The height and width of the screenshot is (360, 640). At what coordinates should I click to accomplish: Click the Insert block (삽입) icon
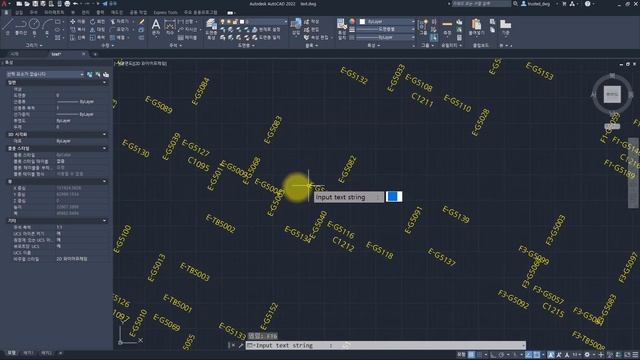pos(296,27)
